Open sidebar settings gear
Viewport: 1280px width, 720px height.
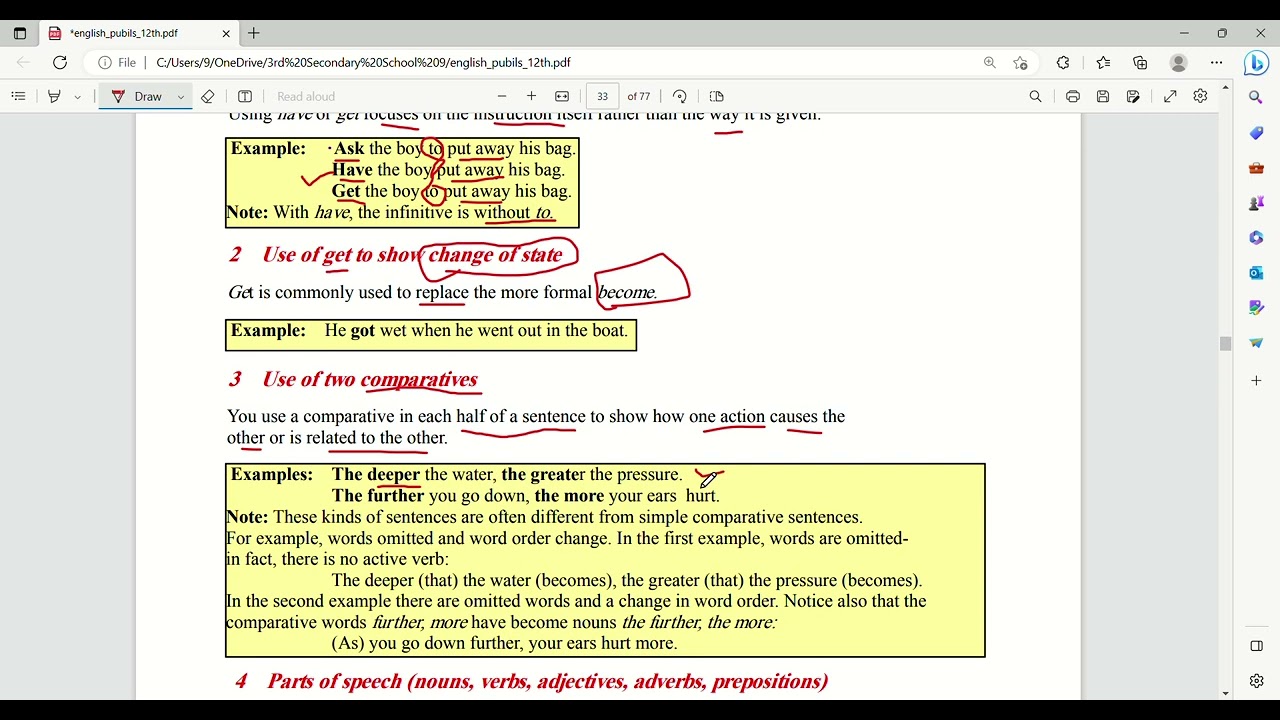click(1256, 681)
